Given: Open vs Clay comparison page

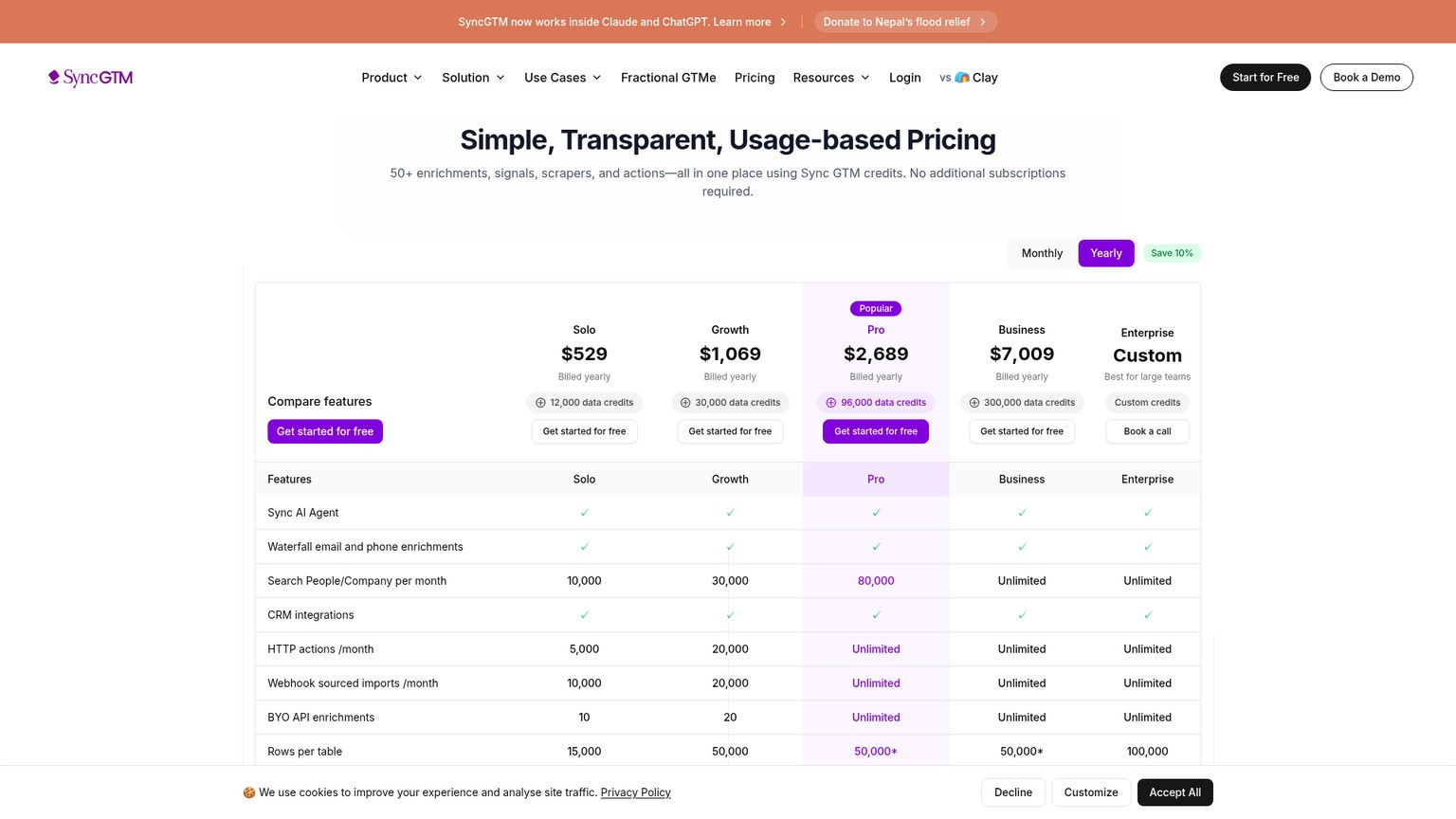Looking at the screenshot, I should 969,78.
